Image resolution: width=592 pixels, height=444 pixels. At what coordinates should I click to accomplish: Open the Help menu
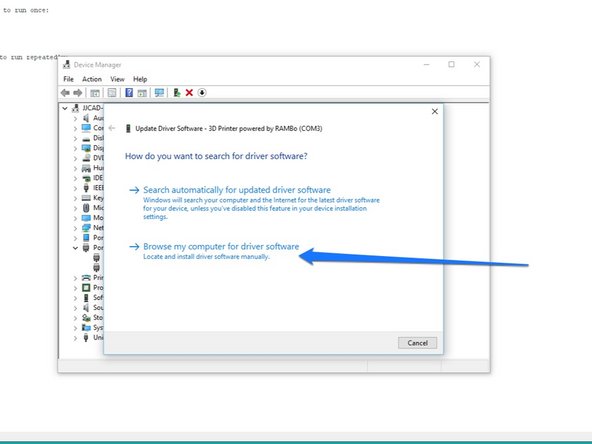[140, 79]
